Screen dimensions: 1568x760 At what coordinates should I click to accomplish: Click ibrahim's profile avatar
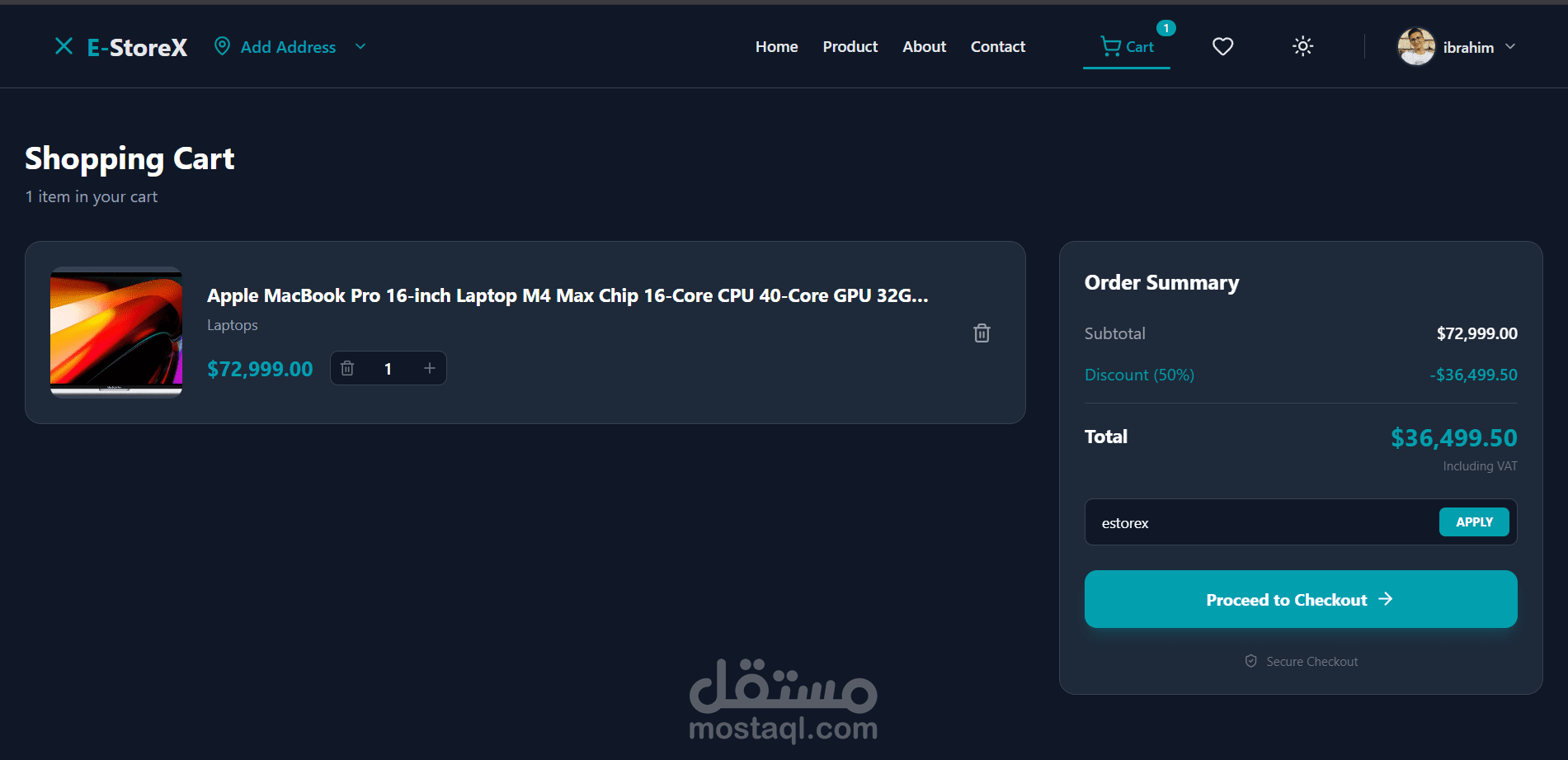tap(1416, 46)
